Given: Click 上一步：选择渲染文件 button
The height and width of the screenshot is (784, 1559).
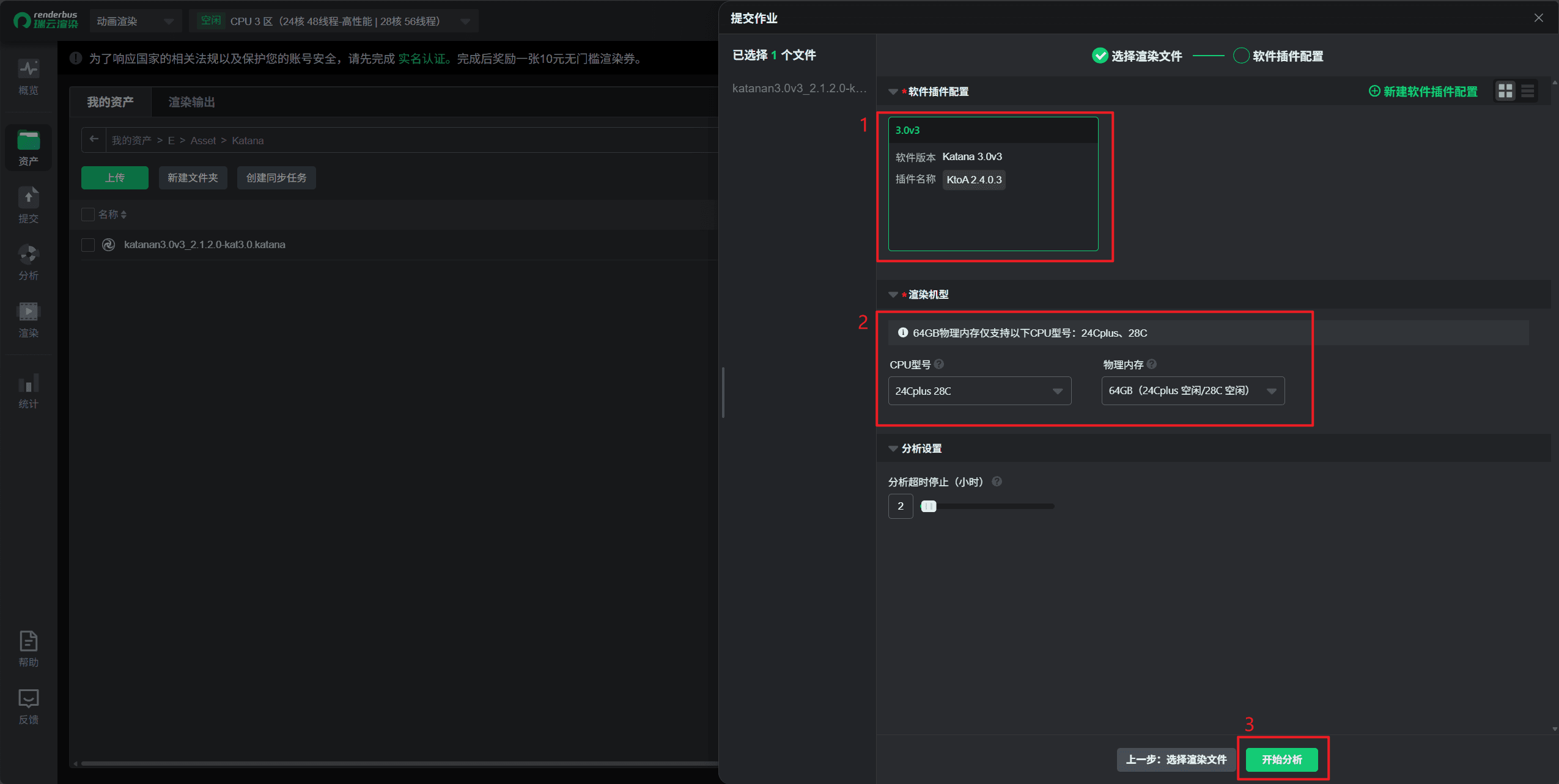Looking at the screenshot, I should pos(1176,760).
